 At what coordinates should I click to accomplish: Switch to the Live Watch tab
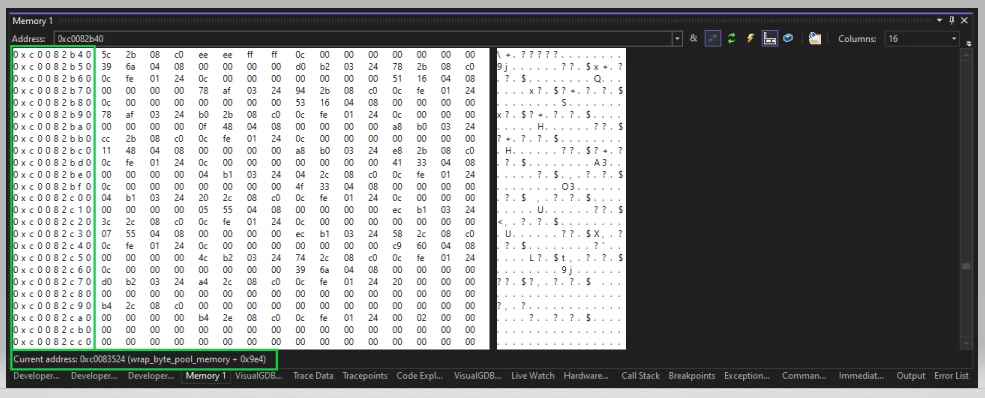(533, 375)
